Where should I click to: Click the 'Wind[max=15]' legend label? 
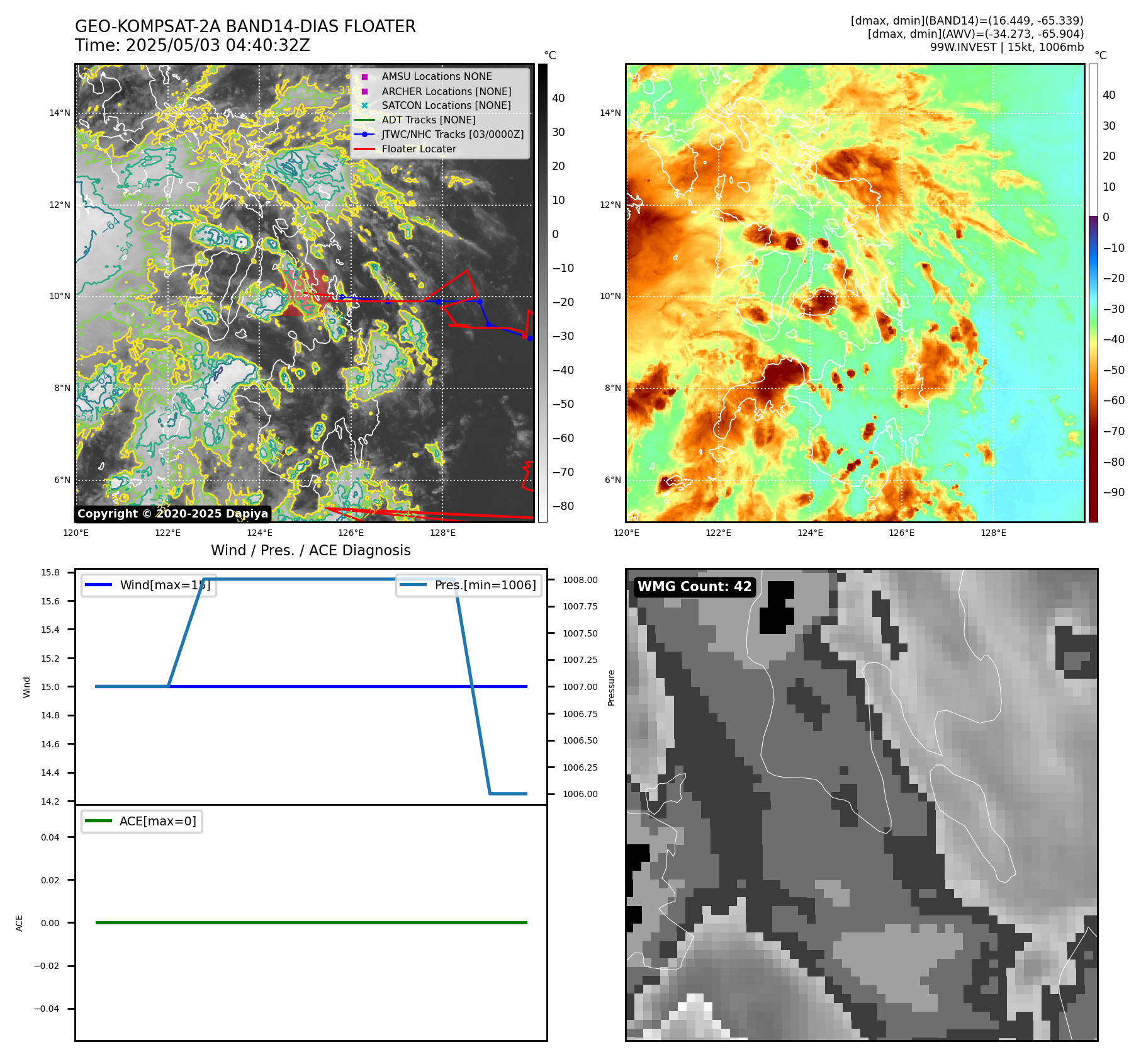tap(165, 585)
